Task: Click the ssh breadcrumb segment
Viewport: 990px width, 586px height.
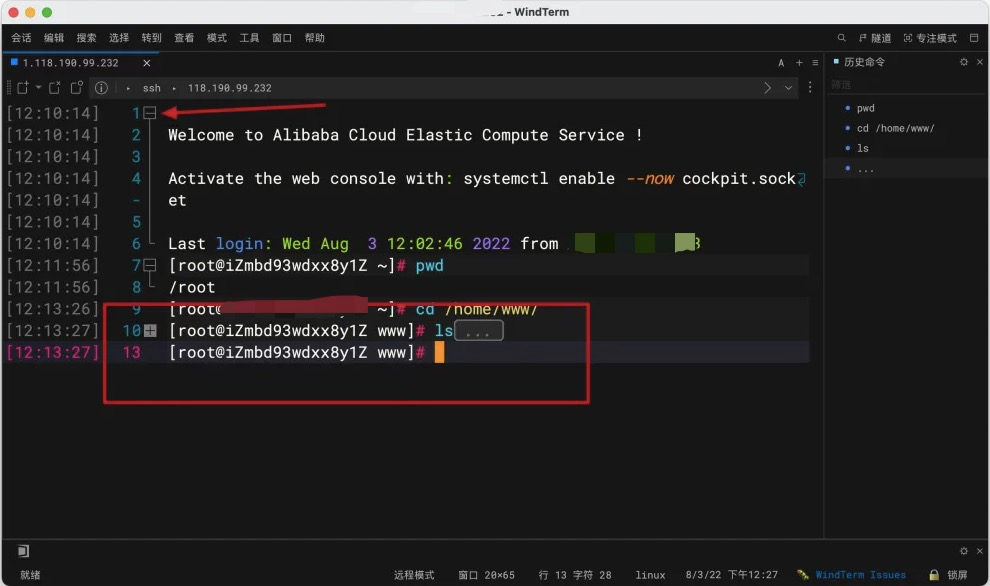Action: [152, 88]
